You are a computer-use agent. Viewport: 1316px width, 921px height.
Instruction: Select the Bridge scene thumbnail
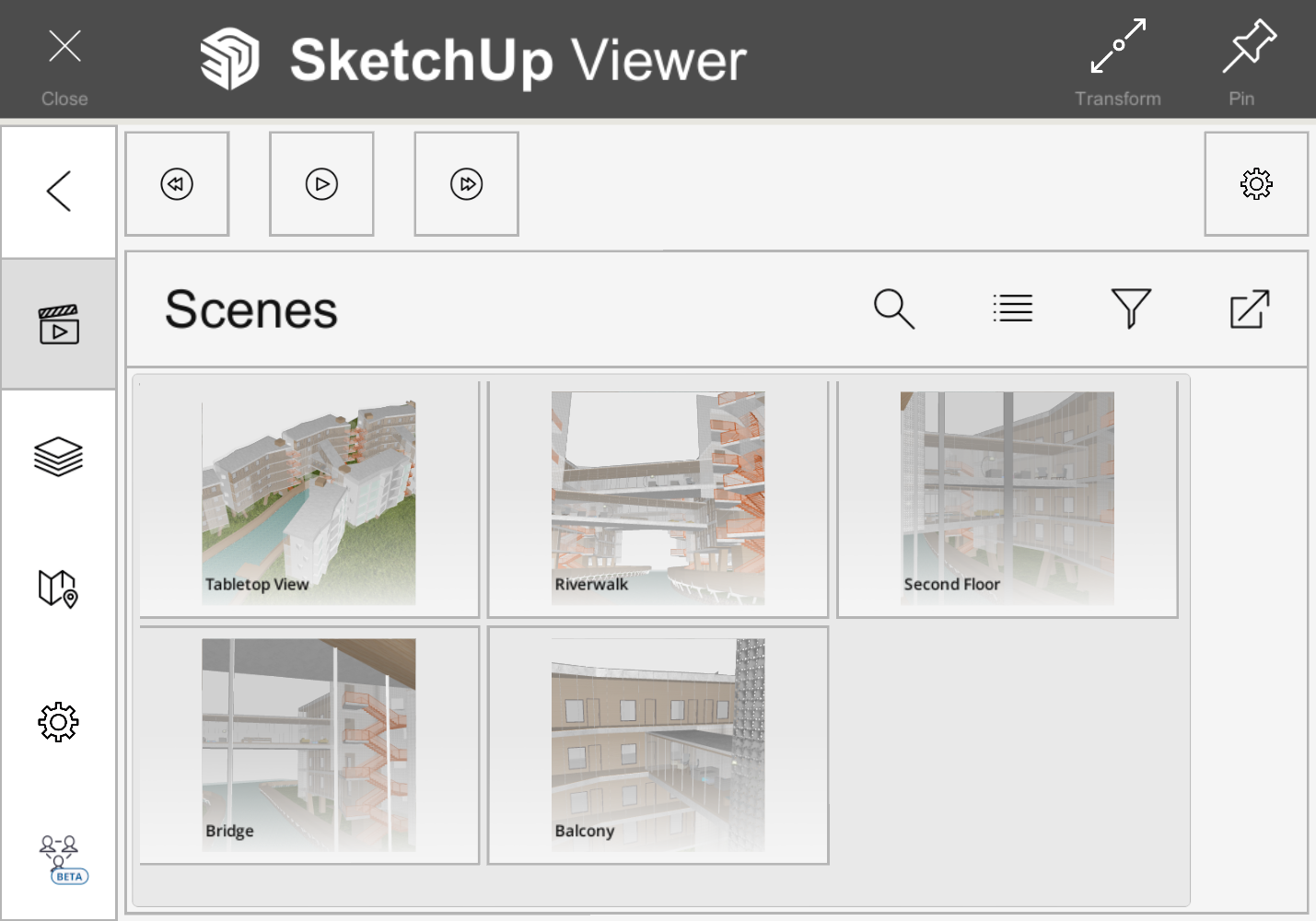pos(309,745)
